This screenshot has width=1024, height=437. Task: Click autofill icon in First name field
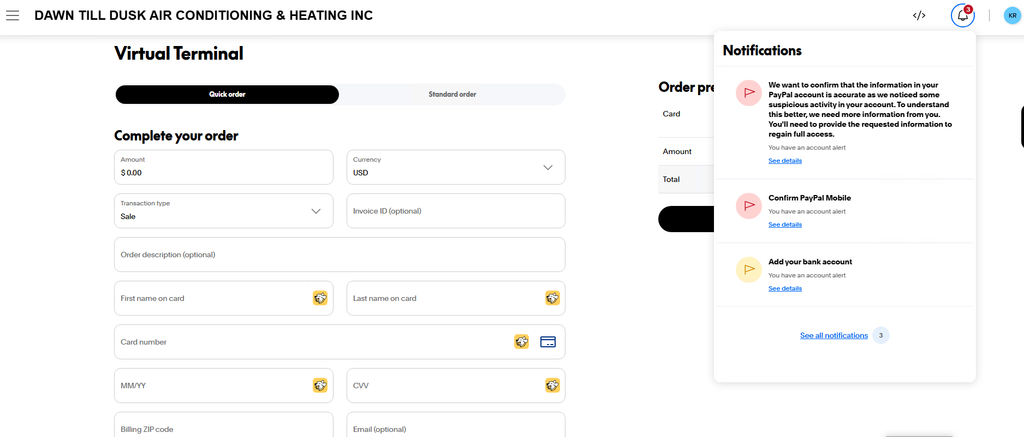click(x=319, y=299)
